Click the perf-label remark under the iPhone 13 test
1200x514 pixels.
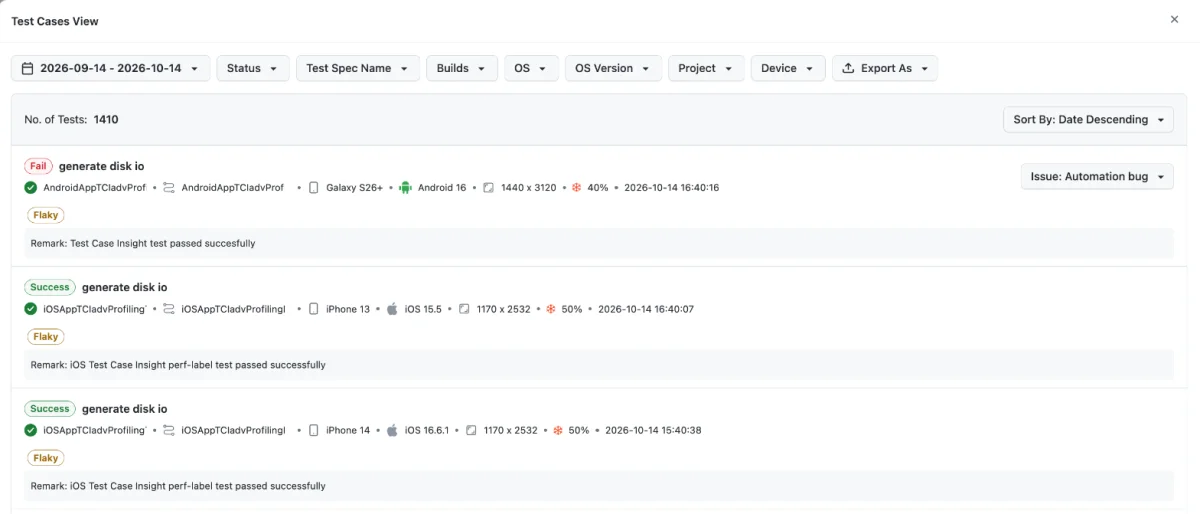pos(178,365)
